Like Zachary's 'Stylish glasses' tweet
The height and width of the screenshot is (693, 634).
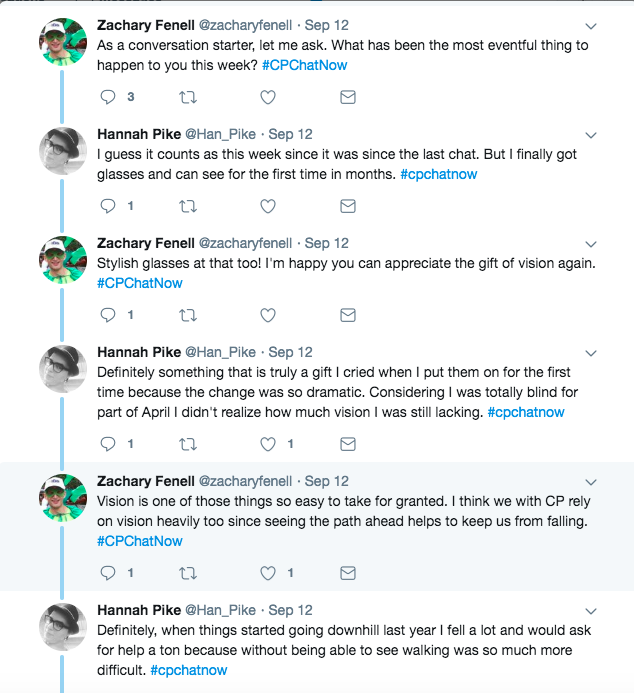(268, 315)
